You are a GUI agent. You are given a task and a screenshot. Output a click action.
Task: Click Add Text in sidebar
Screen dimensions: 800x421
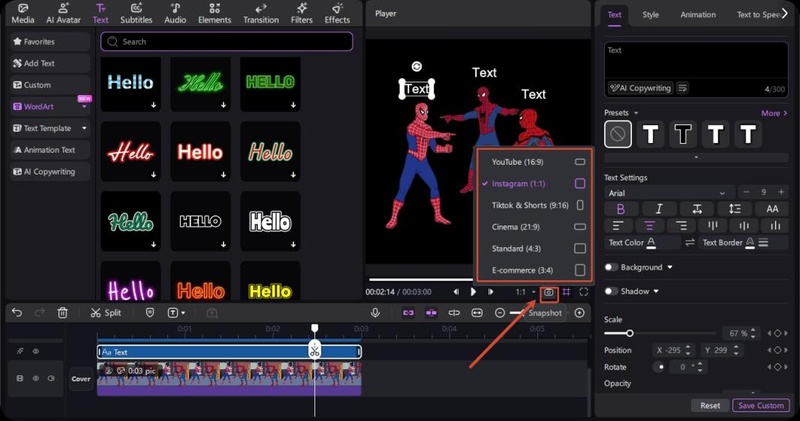(x=50, y=63)
